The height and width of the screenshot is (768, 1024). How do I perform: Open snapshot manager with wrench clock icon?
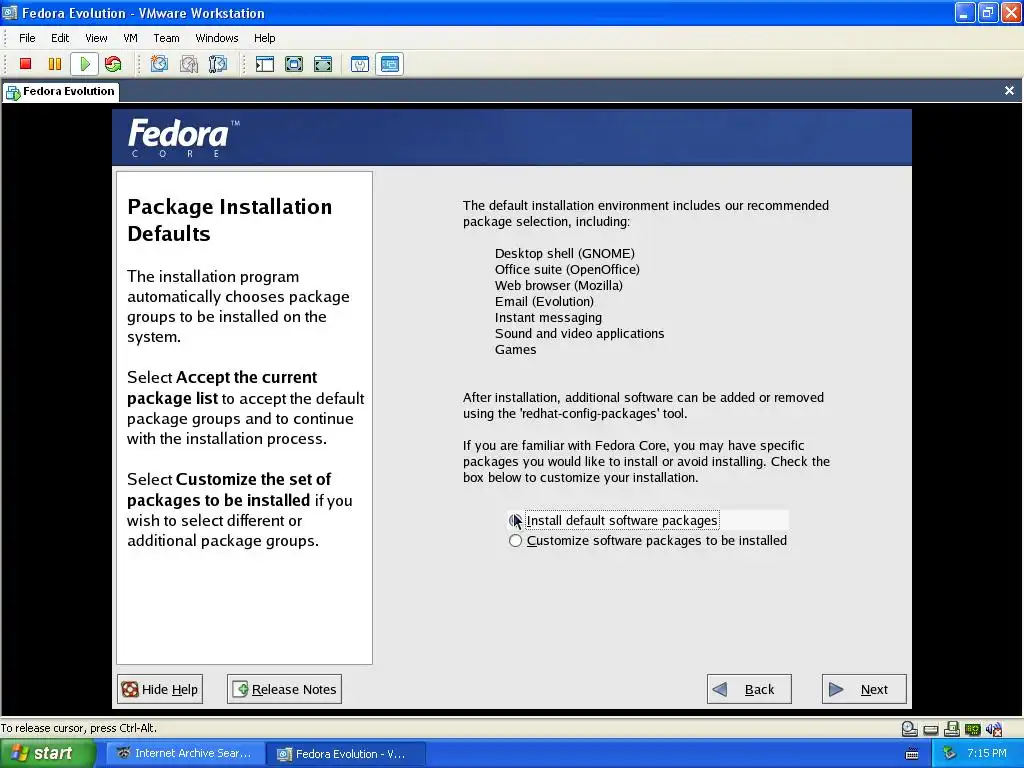[x=217, y=63]
